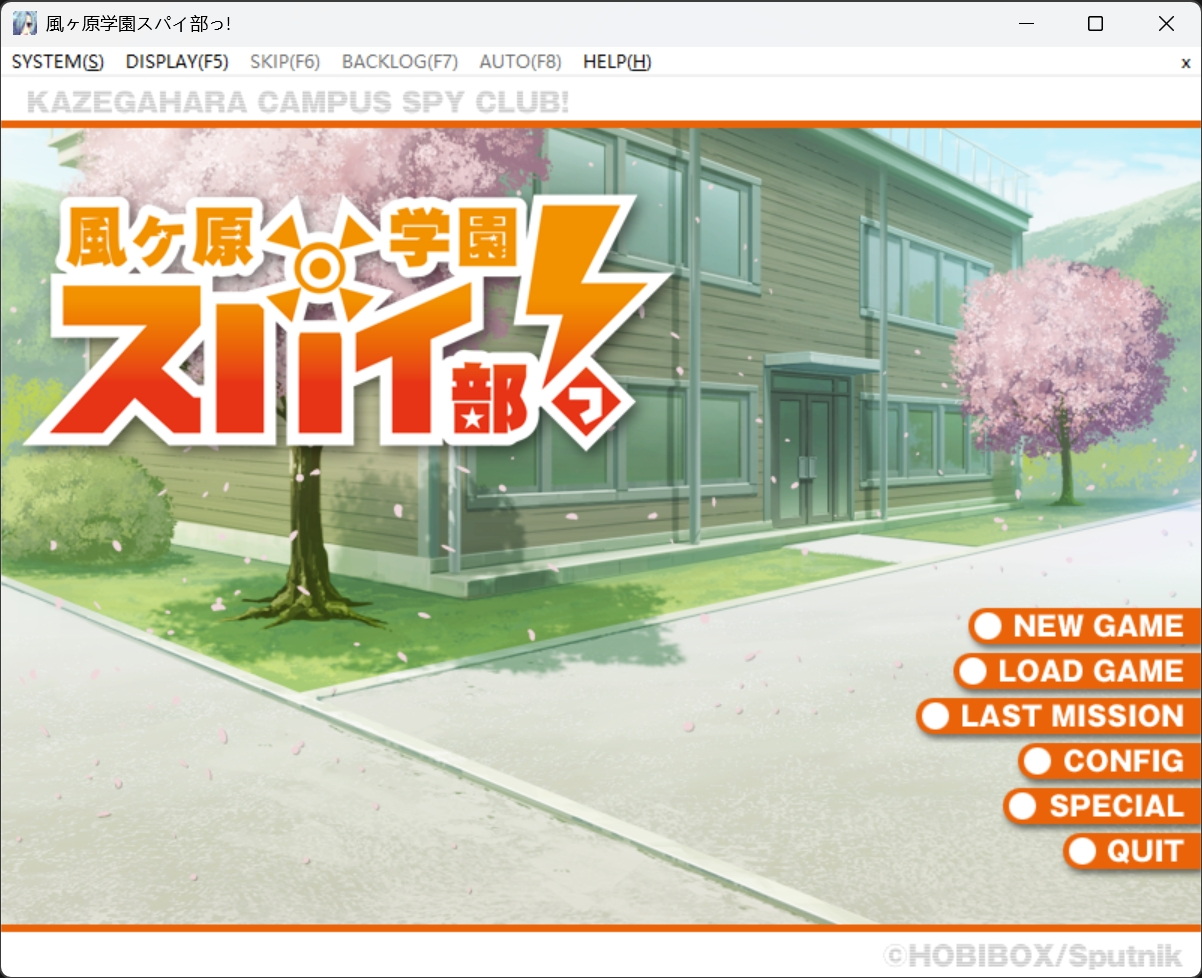Maximize the game window
Image resolution: width=1202 pixels, height=978 pixels.
click(x=1095, y=24)
